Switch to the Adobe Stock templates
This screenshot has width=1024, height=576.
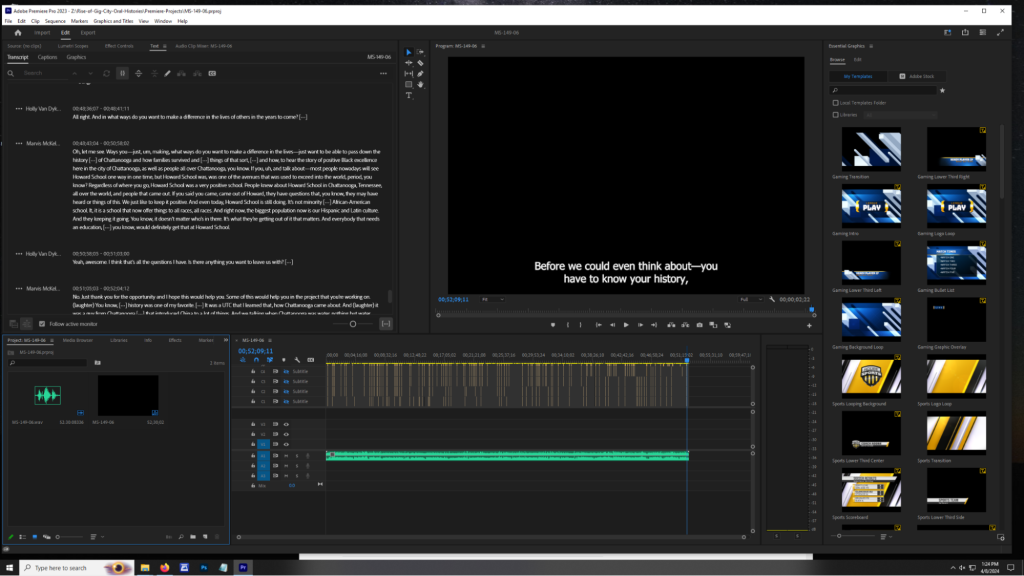click(x=918, y=76)
